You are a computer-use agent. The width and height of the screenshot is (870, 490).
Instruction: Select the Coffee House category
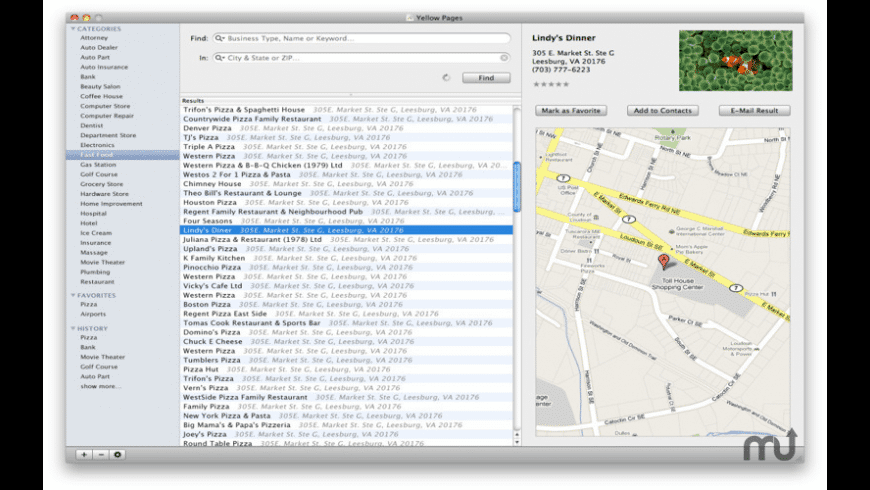(x=101, y=96)
